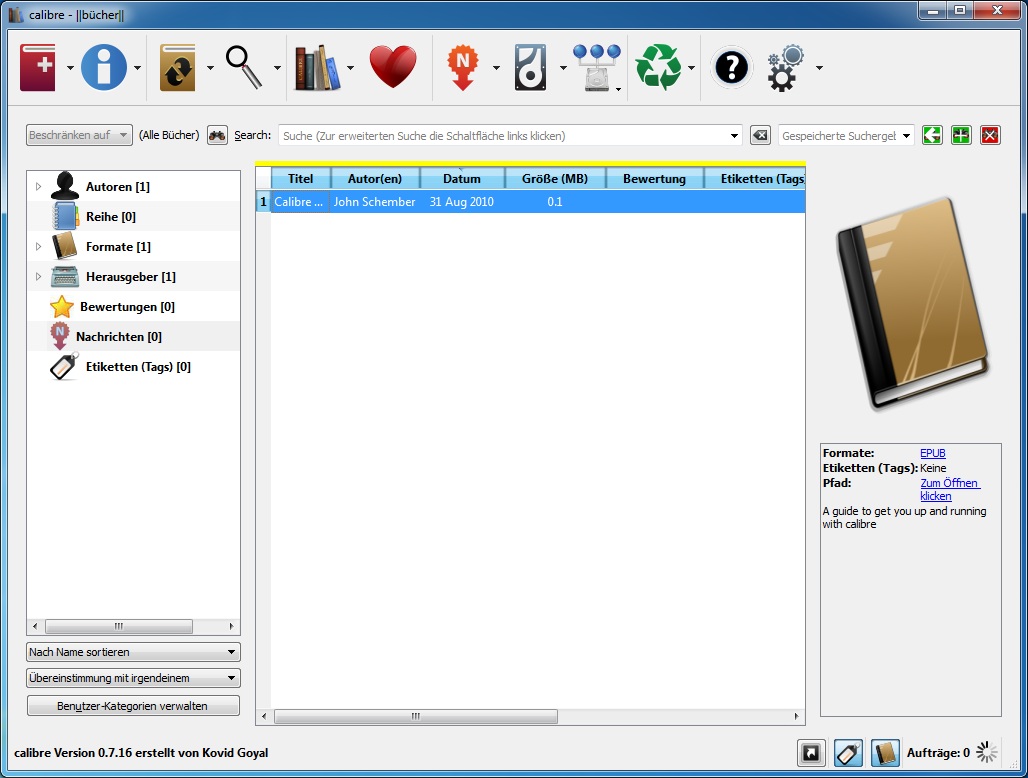The image size is (1028, 778).
Task: Click the Aufträge spinner icon
Action: point(987,752)
